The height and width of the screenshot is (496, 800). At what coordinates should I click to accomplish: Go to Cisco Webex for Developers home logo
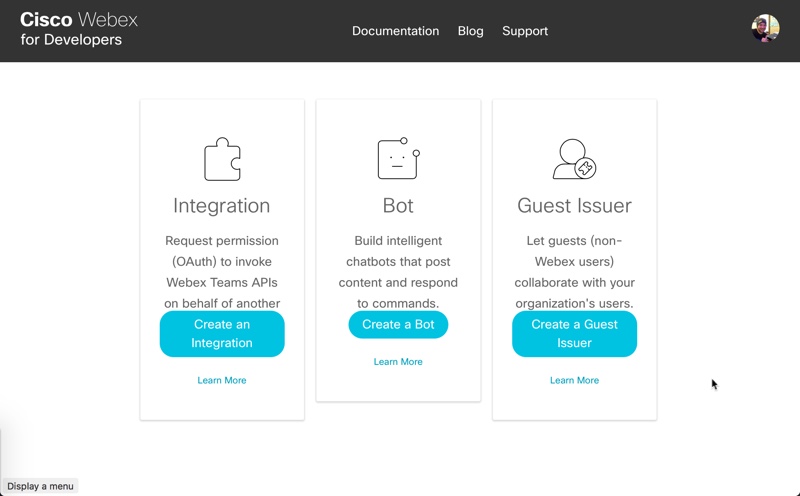pos(79,29)
